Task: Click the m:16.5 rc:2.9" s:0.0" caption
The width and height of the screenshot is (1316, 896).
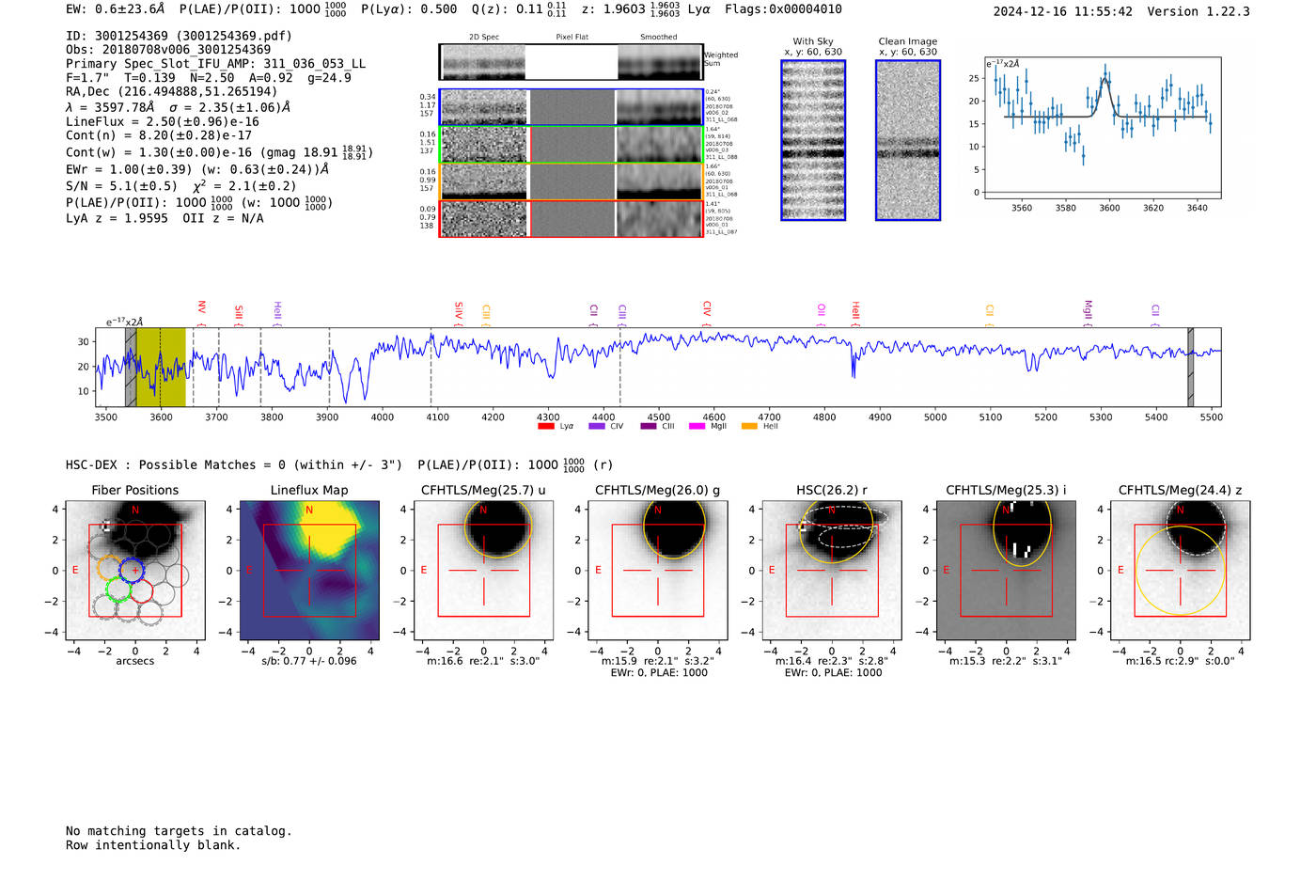Action: tap(1180, 661)
